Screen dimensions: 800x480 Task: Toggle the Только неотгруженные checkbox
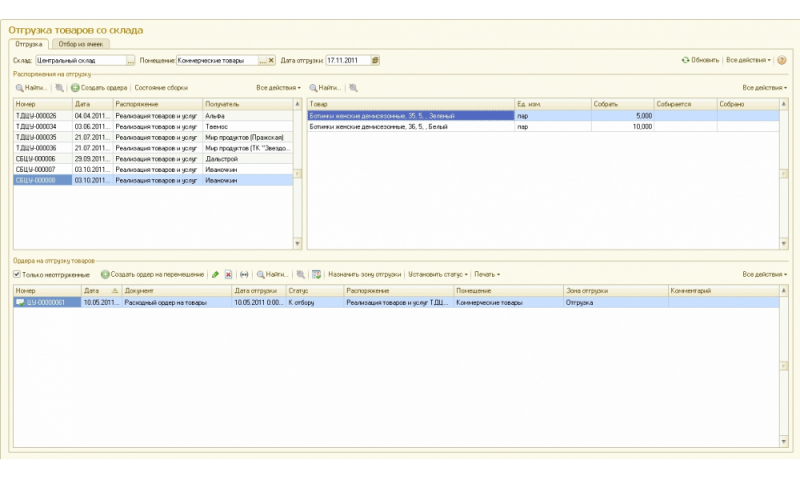coord(17,274)
